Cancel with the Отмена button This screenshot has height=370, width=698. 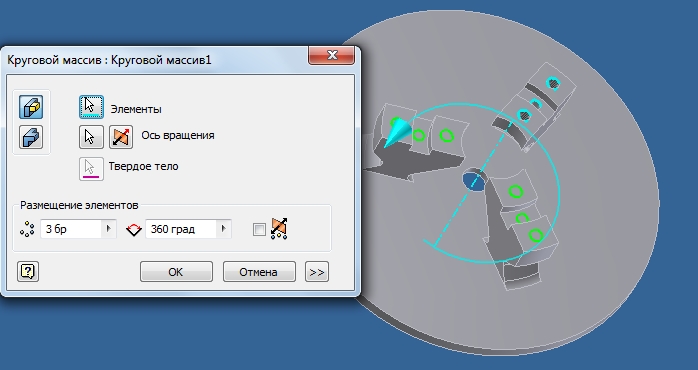click(x=259, y=272)
